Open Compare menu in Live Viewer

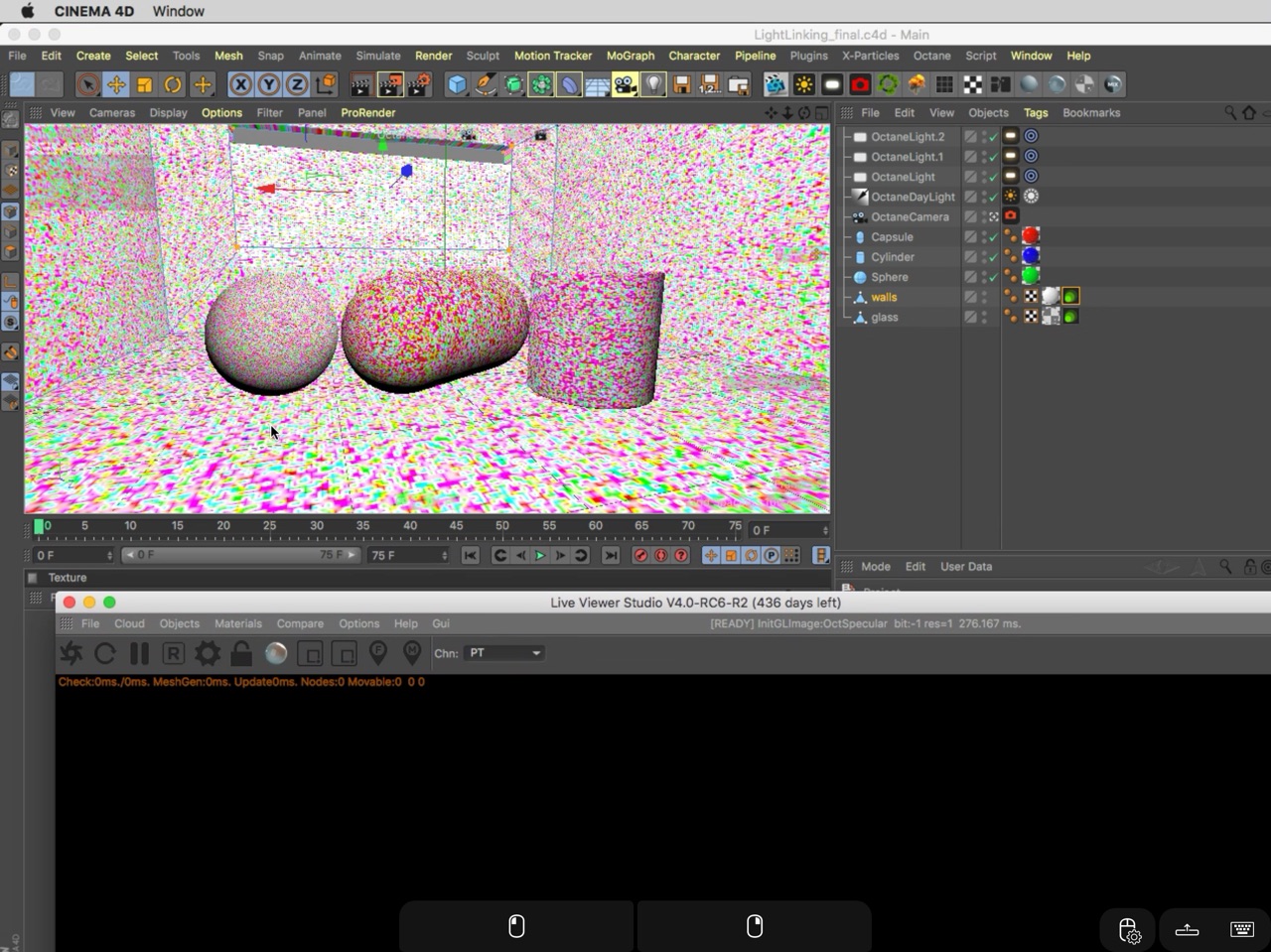(300, 623)
